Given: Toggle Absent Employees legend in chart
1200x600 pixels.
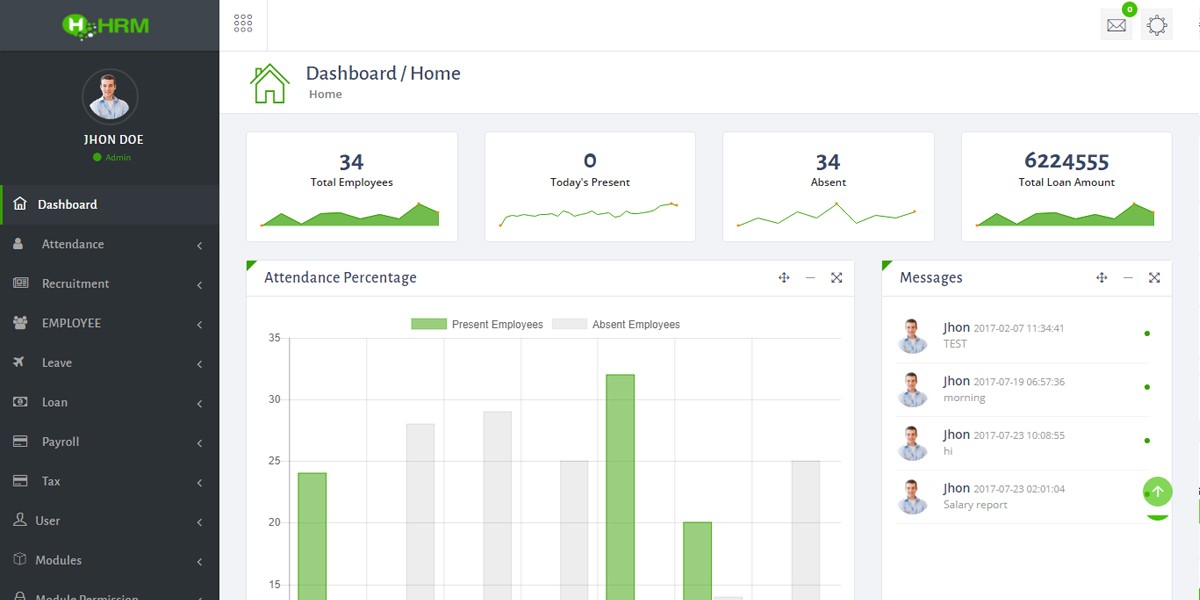Looking at the screenshot, I should click(x=616, y=324).
